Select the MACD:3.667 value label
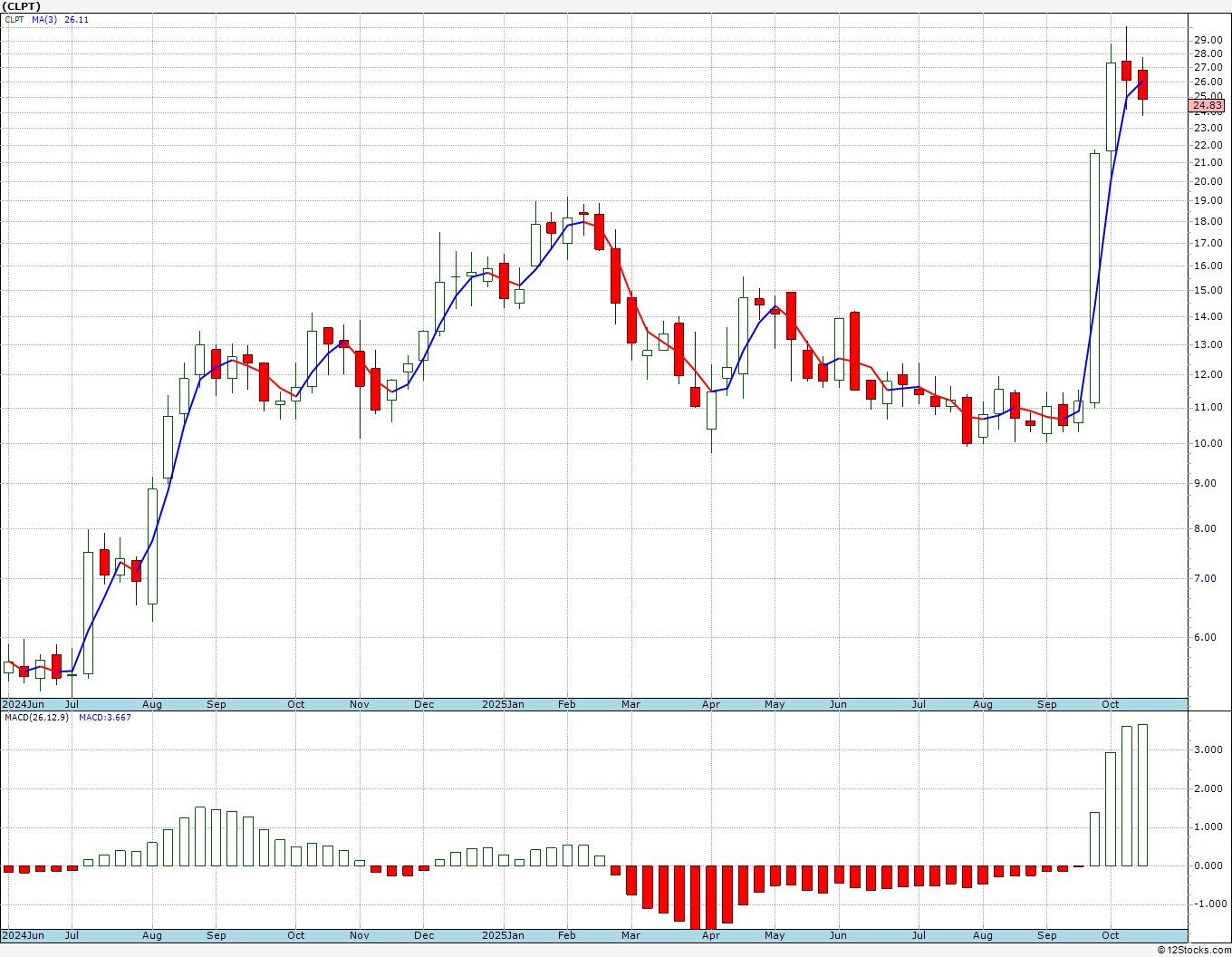Image resolution: width=1232 pixels, height=957 pixels. 105,718
